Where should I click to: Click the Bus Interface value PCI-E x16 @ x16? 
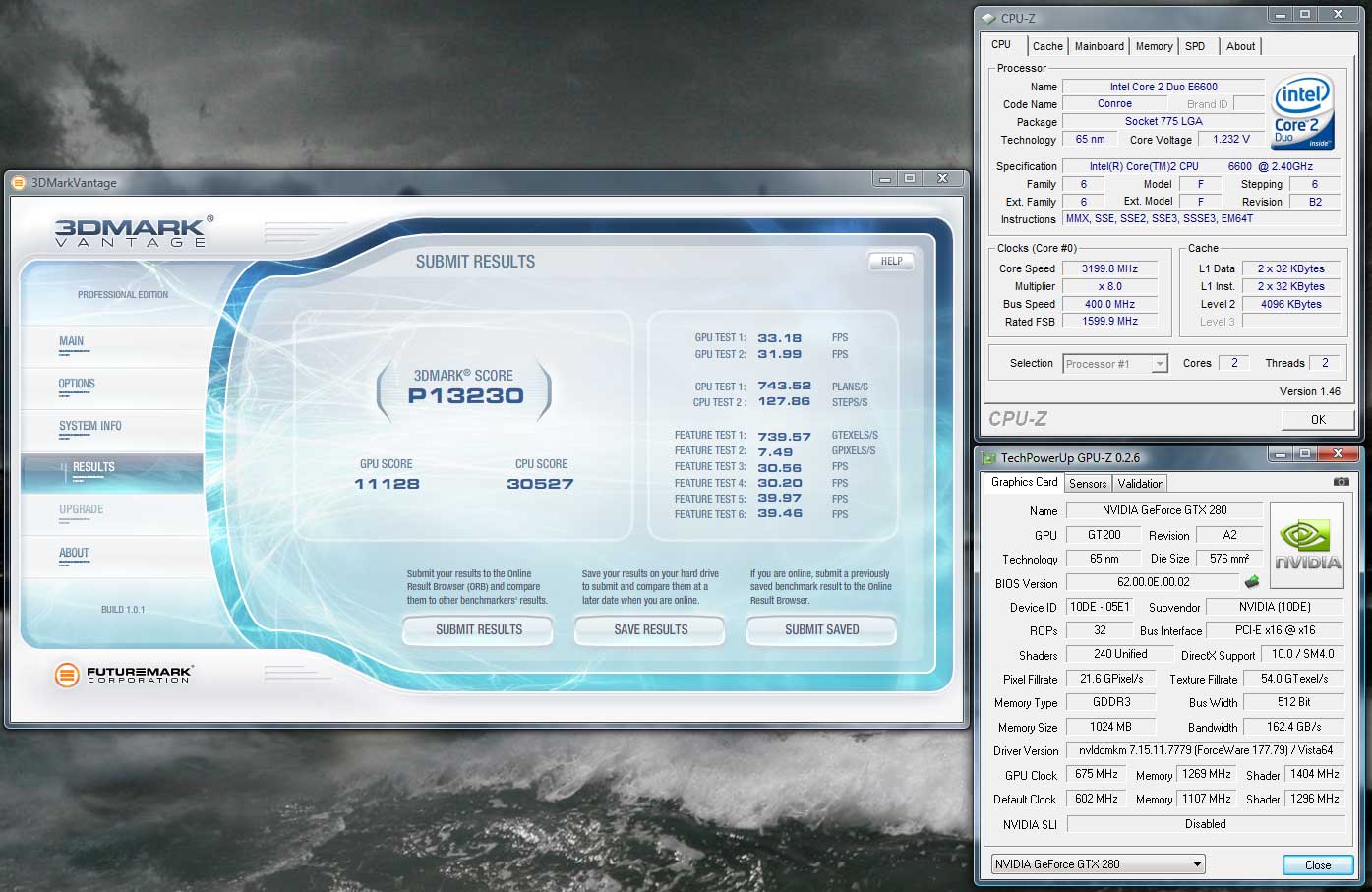click(1275, 630)
